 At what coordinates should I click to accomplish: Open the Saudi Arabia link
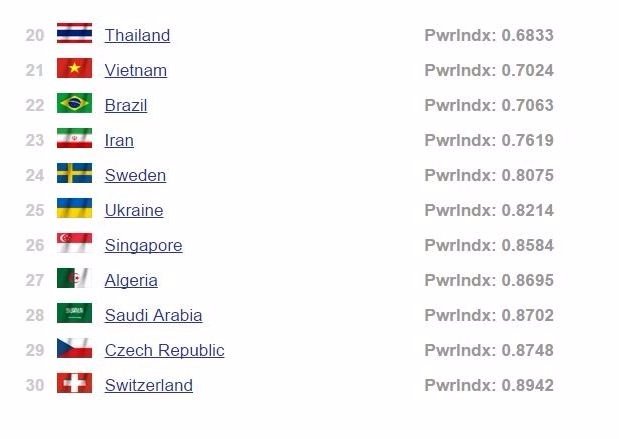point(153,315)
